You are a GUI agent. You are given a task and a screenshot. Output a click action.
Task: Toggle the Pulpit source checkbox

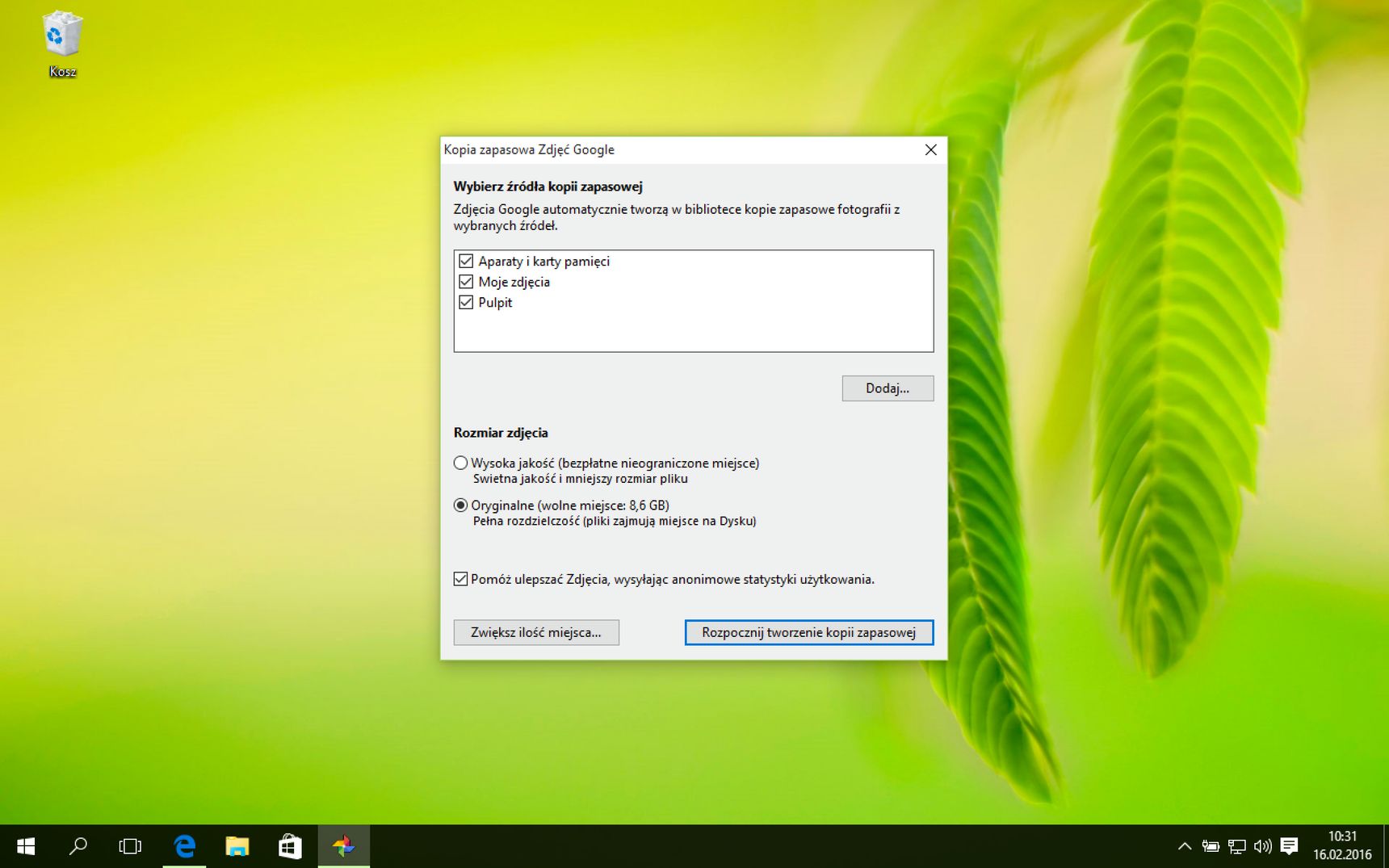tap(466, 302)
